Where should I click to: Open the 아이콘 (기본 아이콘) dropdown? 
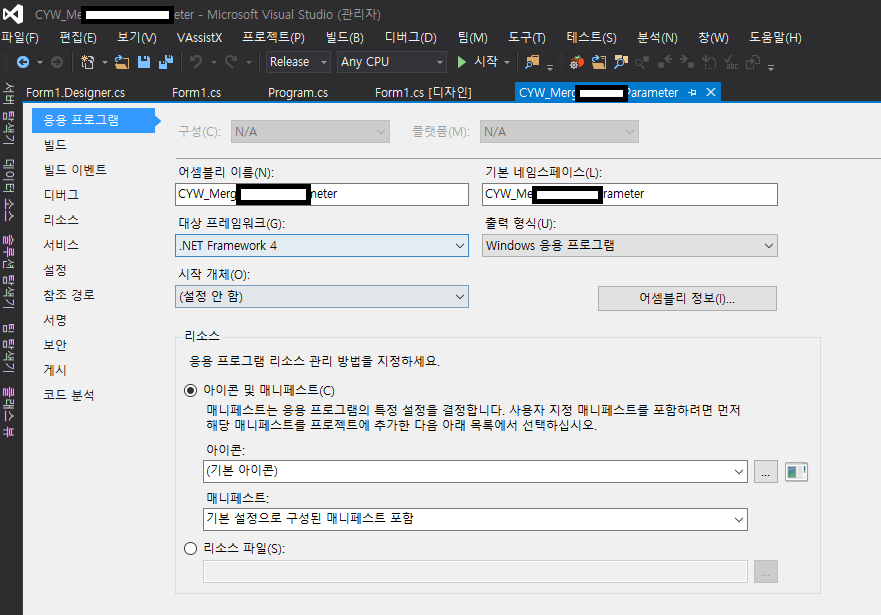point(475,471)
